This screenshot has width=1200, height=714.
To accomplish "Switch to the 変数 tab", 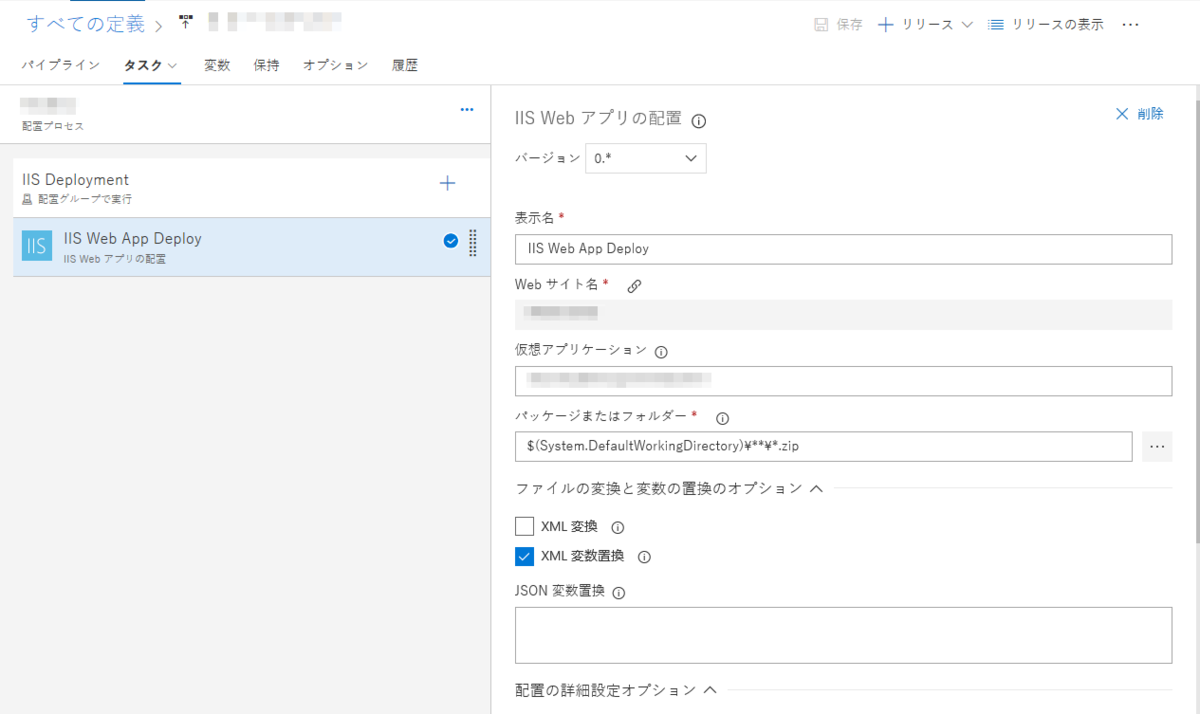I will (217, 64).
